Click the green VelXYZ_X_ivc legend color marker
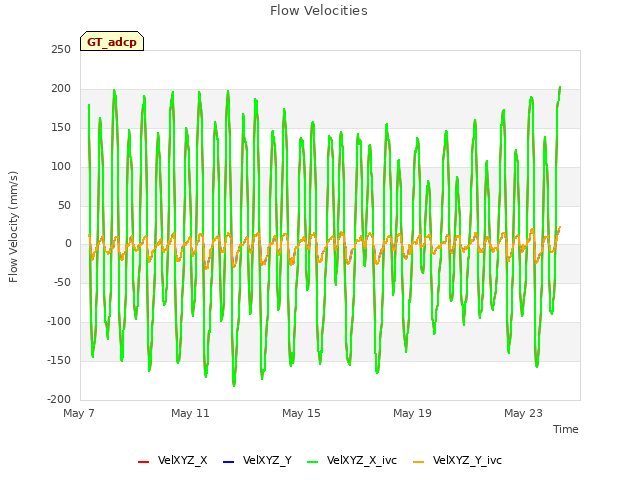Screen dimensions: 640x480 click(313, 462)
